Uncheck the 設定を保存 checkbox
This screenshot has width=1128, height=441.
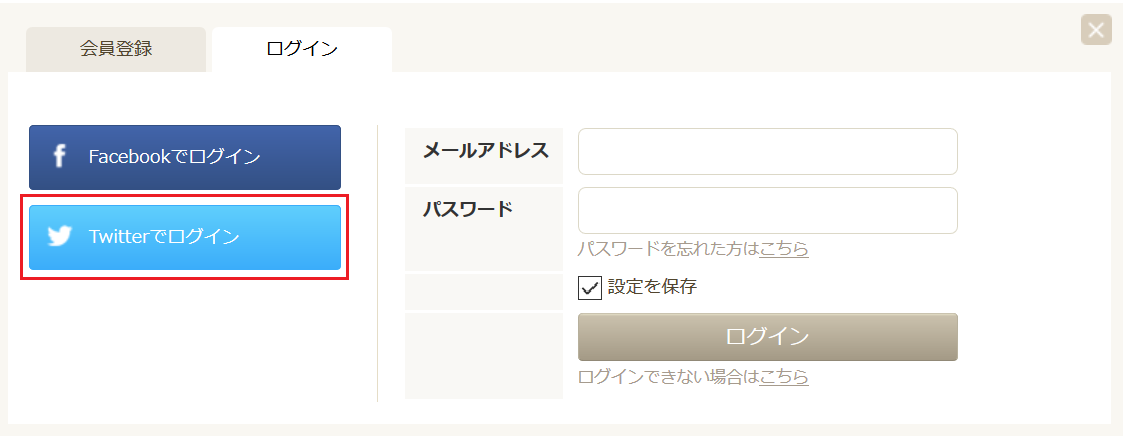coord(590,288)
